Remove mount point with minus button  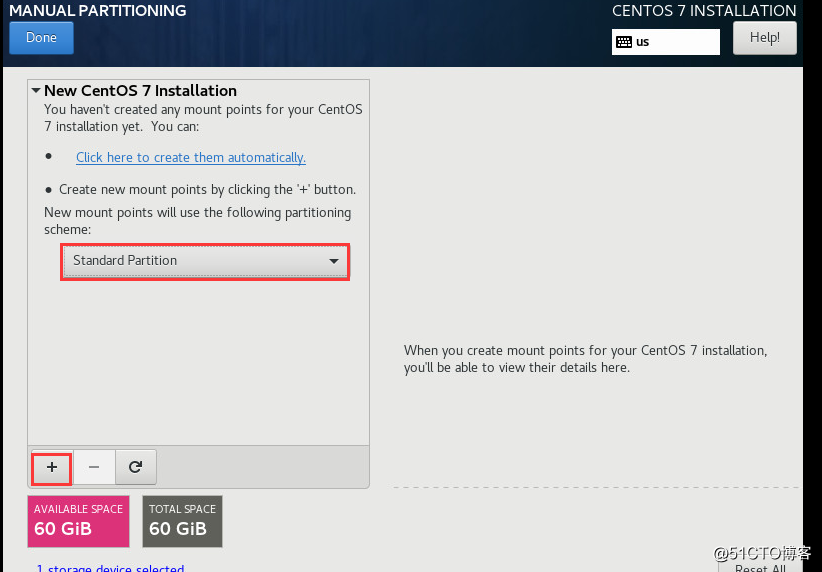[94, 467]
